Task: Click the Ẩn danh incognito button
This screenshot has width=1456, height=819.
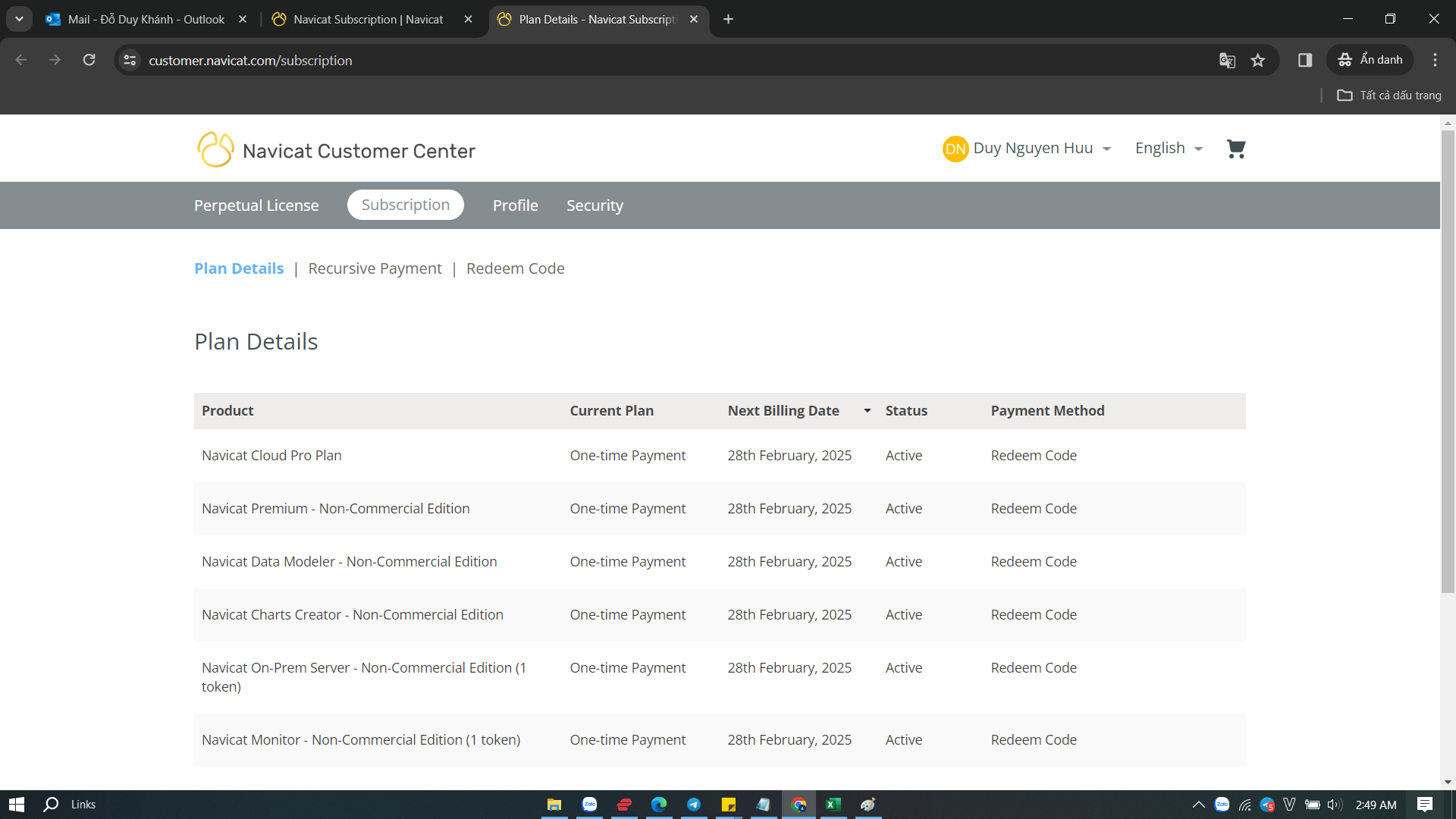Action: pos(1370,60)
